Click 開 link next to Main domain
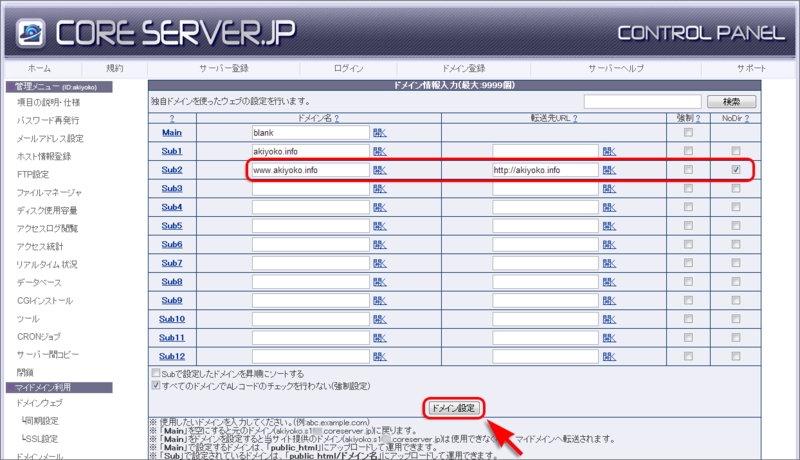The height and width of the screenshot is (460, 800). click(380, 133)
